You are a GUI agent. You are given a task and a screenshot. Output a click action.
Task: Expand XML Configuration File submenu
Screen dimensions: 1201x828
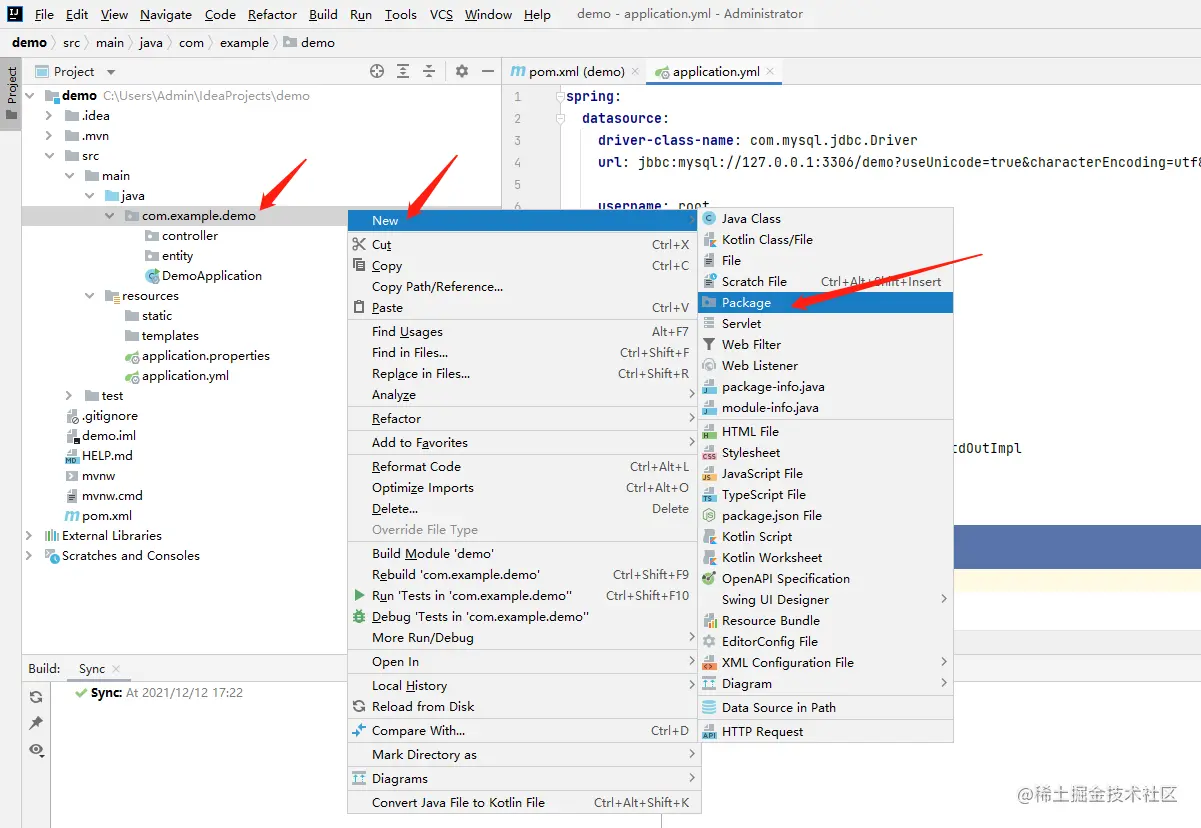825,662
